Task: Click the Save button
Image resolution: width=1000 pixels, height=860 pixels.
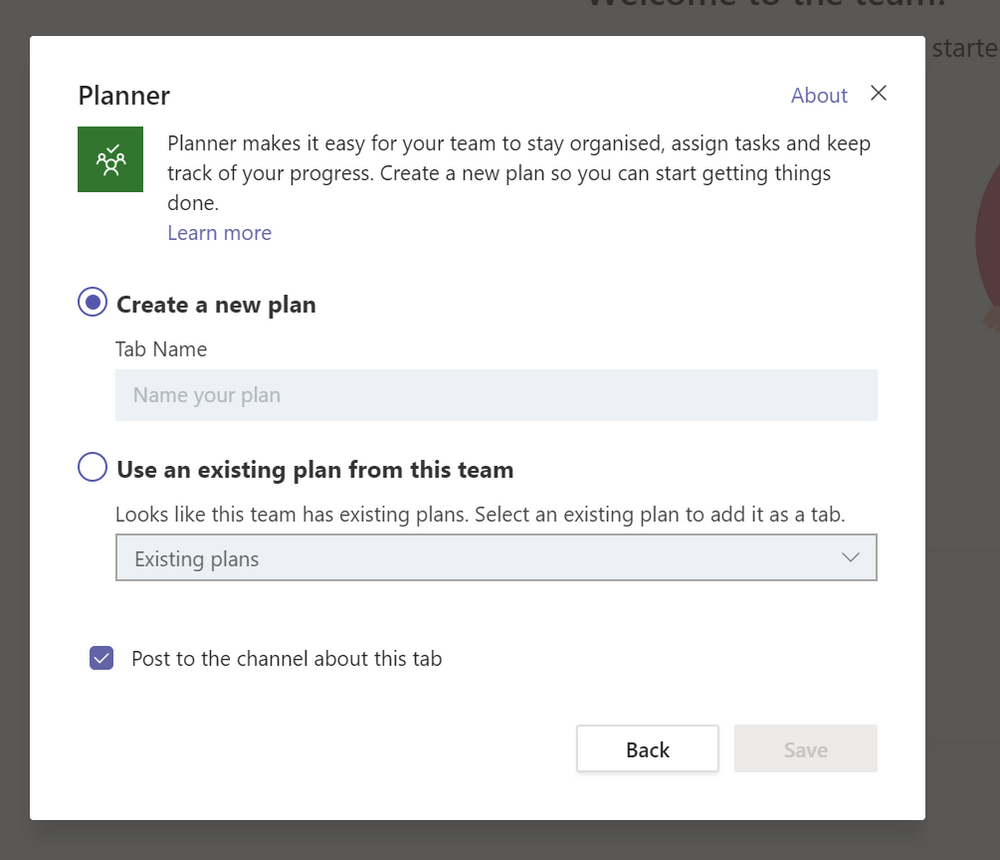Action: point(805,749)
